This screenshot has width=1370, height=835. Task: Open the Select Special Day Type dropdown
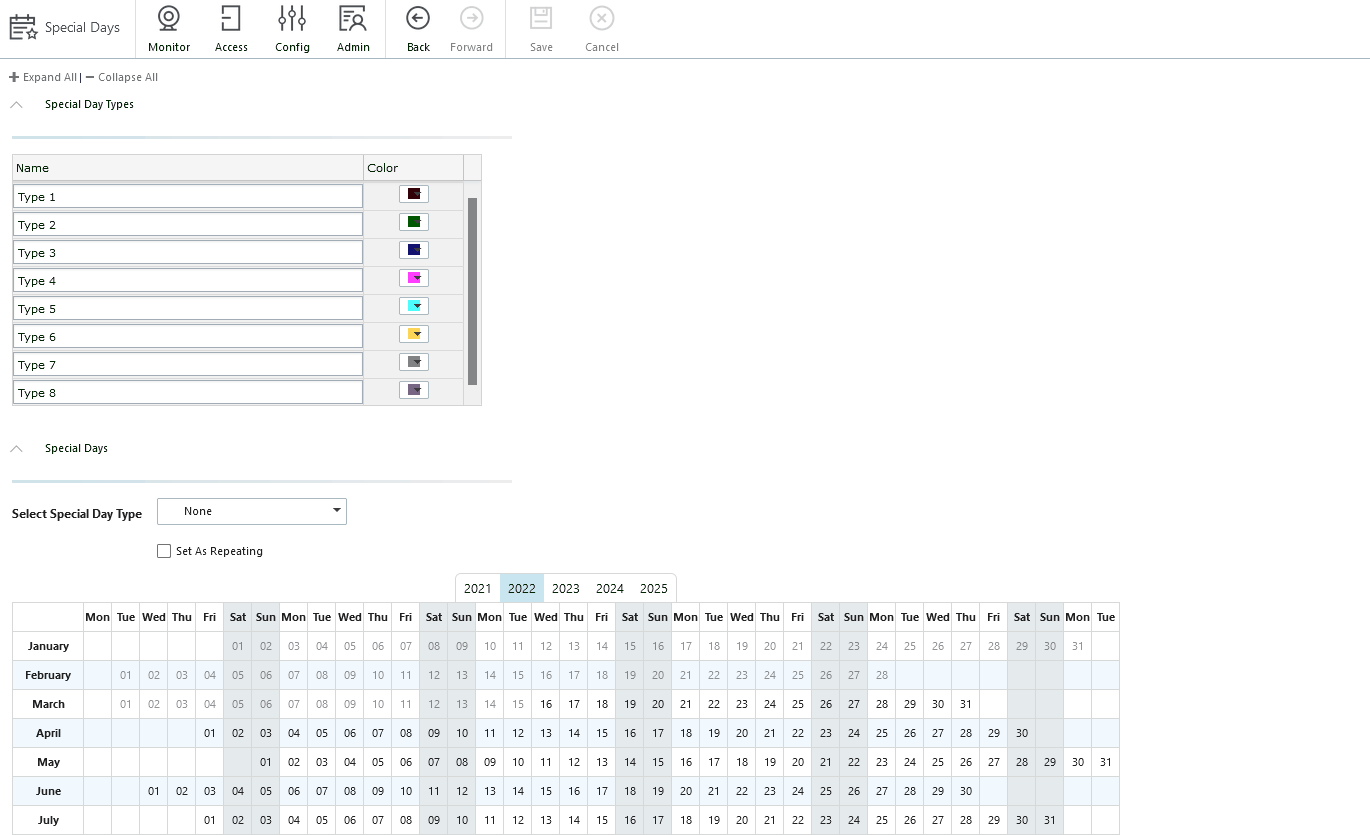pyautogui.click(x=252, y=511)
